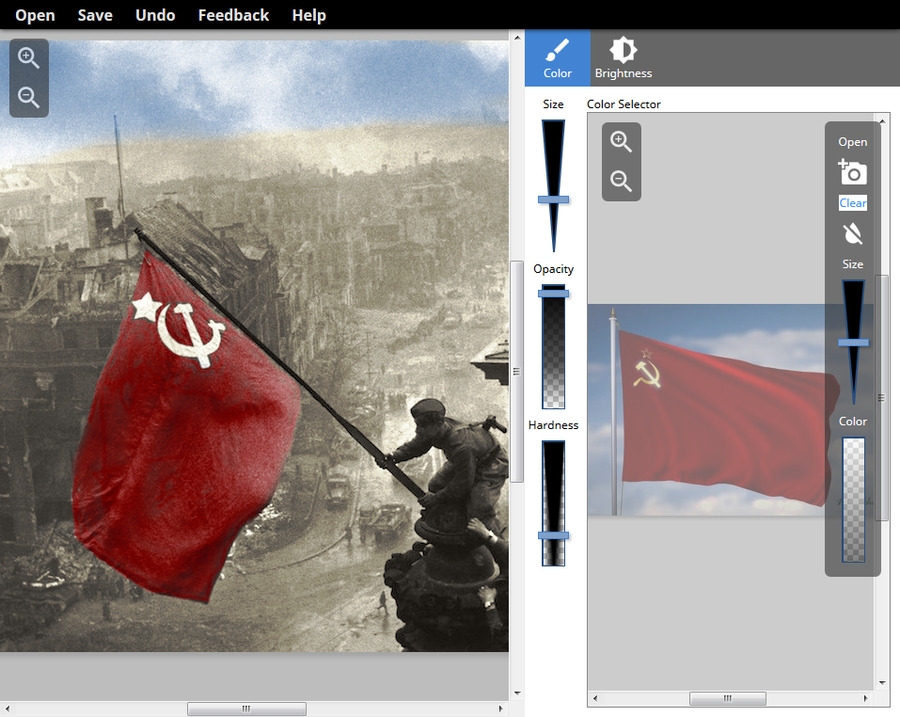
Task: Click the Color Selector horizontal scrollbar thumb
Action: pyautogui.click(x=727, y=698)
